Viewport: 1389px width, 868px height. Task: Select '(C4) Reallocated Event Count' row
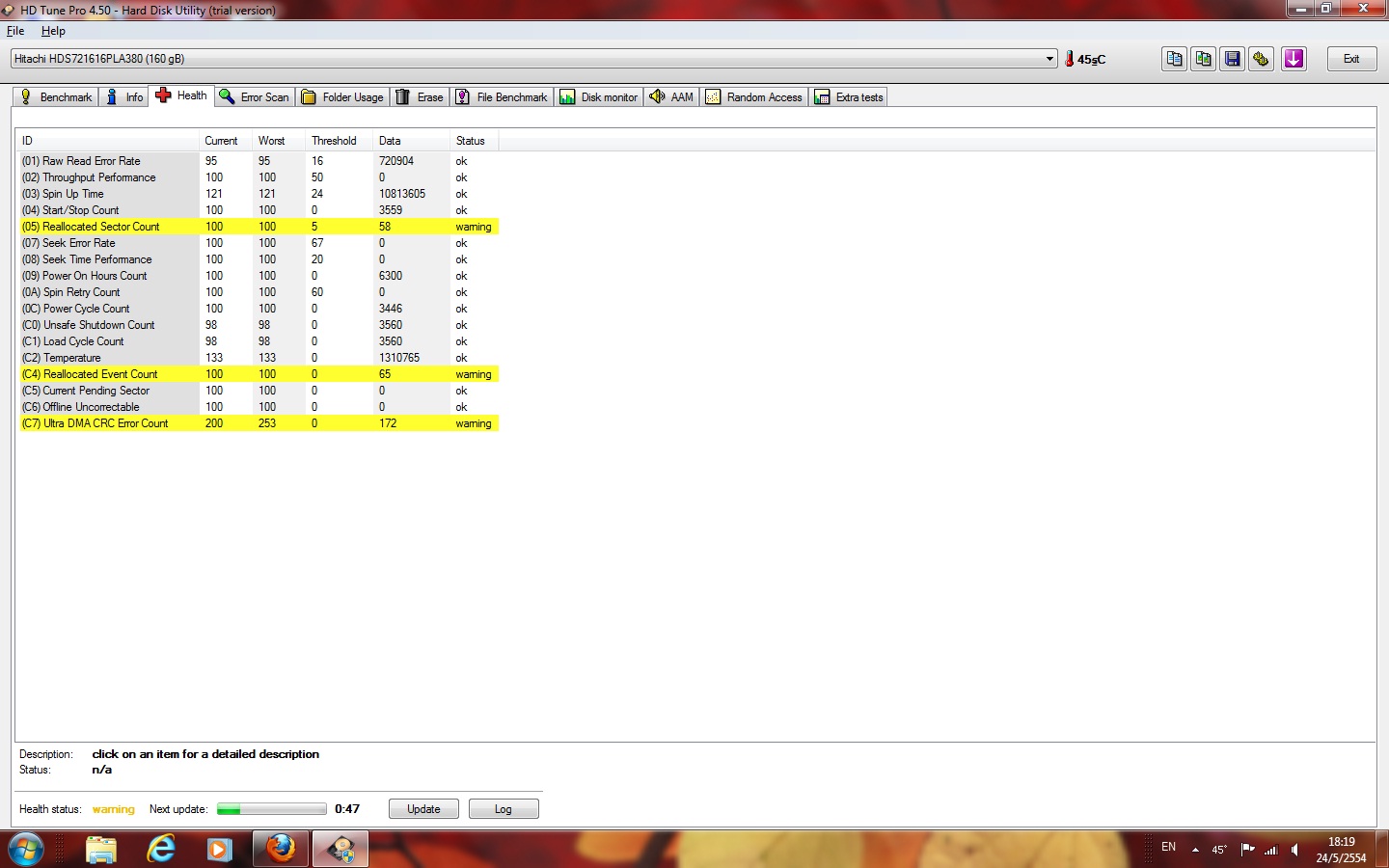(x=259, y=374)
